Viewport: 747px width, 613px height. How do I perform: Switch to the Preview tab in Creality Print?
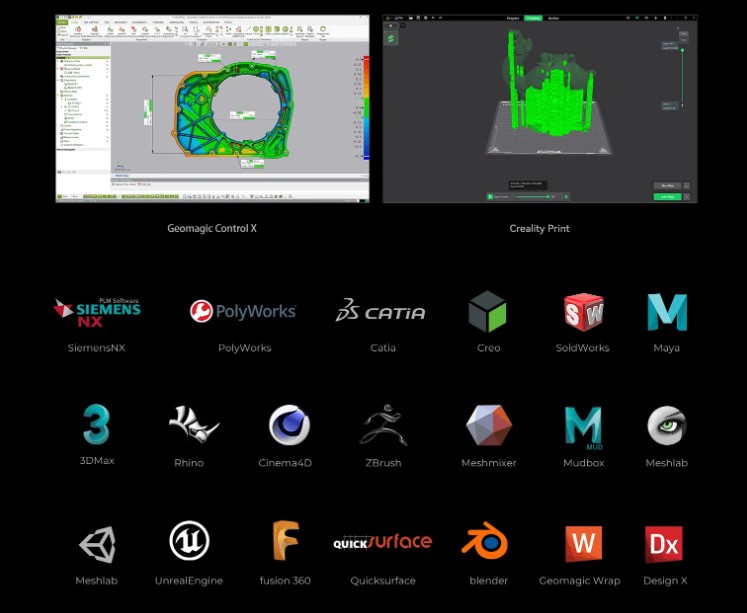tap(533, 18)
